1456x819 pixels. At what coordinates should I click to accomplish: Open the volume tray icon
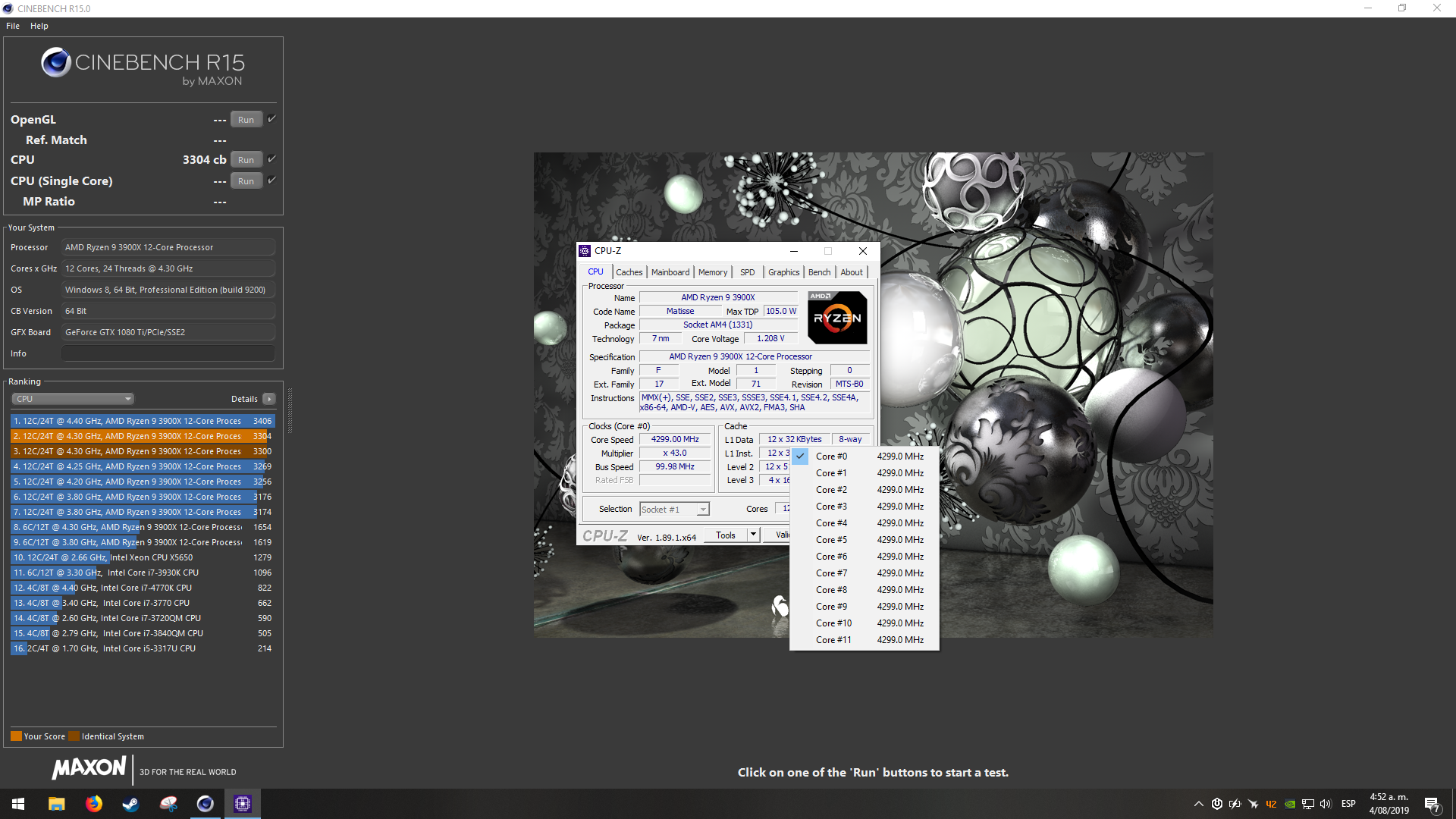click(x=1326, y=804)
